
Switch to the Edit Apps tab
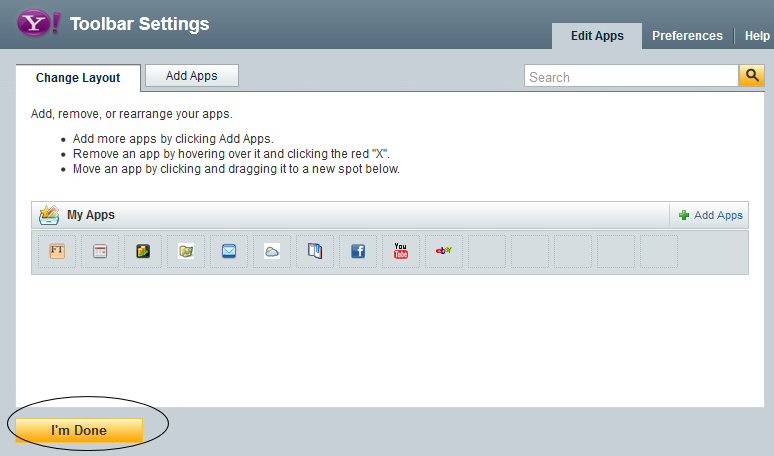(597, 36)
